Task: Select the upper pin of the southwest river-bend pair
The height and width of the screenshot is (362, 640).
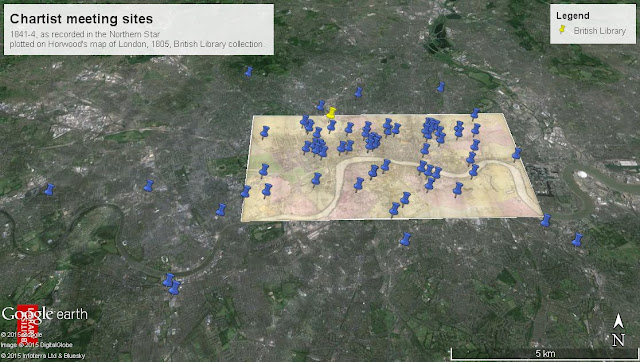Action: tap(168, 280)
